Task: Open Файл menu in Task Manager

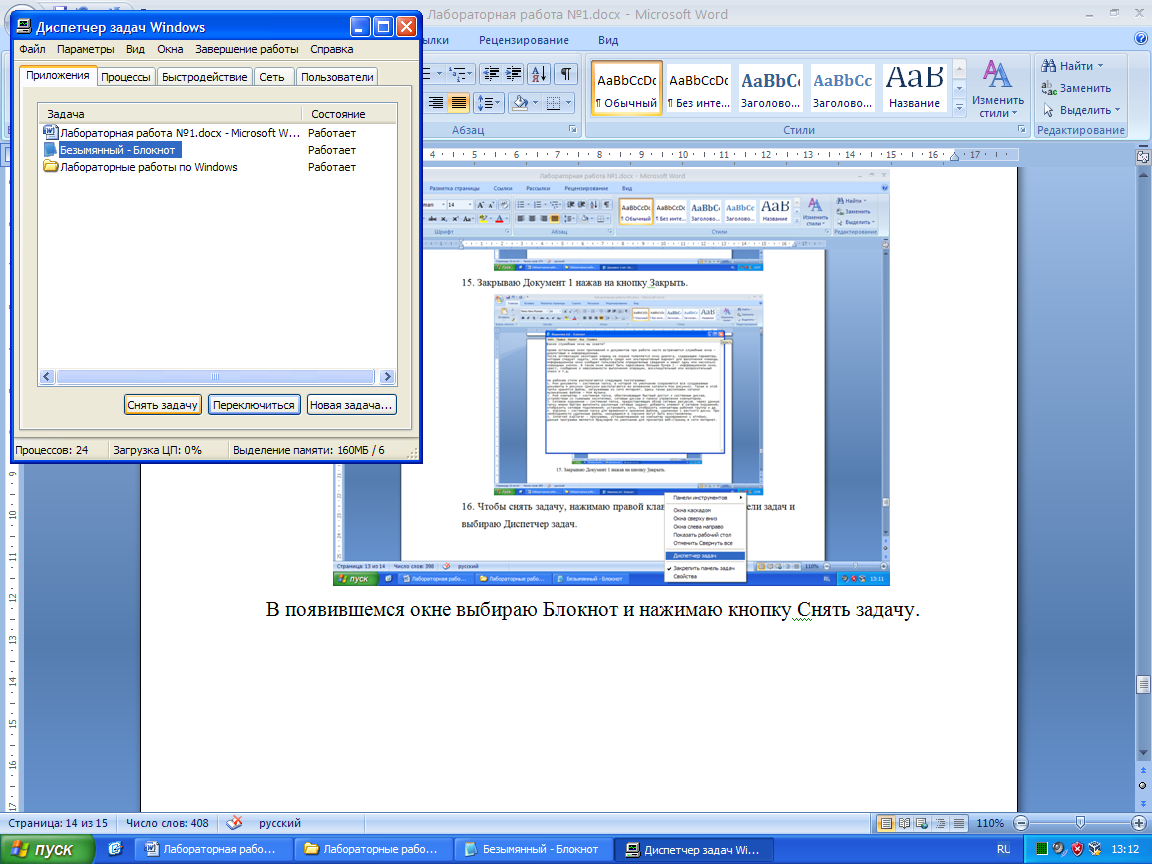Action: tap(32, 49)
